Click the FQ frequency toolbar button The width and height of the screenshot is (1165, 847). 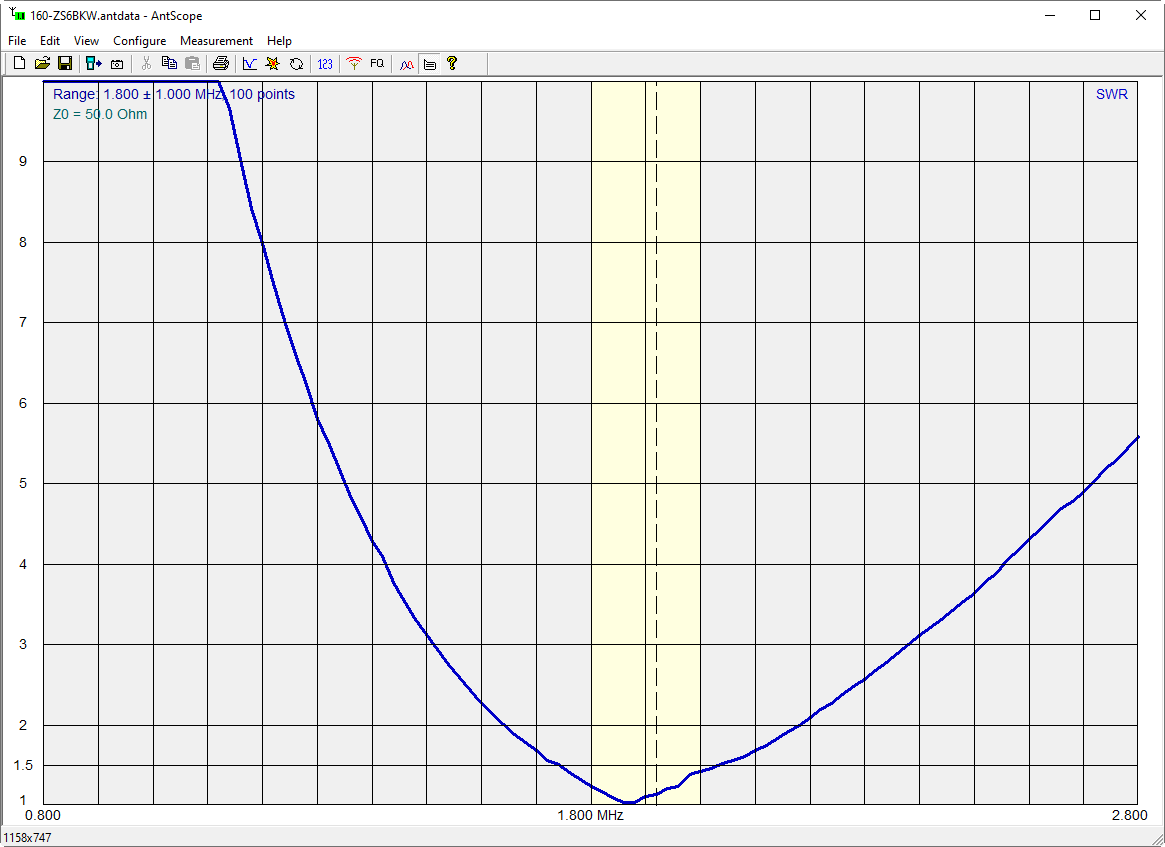[377, 64]
